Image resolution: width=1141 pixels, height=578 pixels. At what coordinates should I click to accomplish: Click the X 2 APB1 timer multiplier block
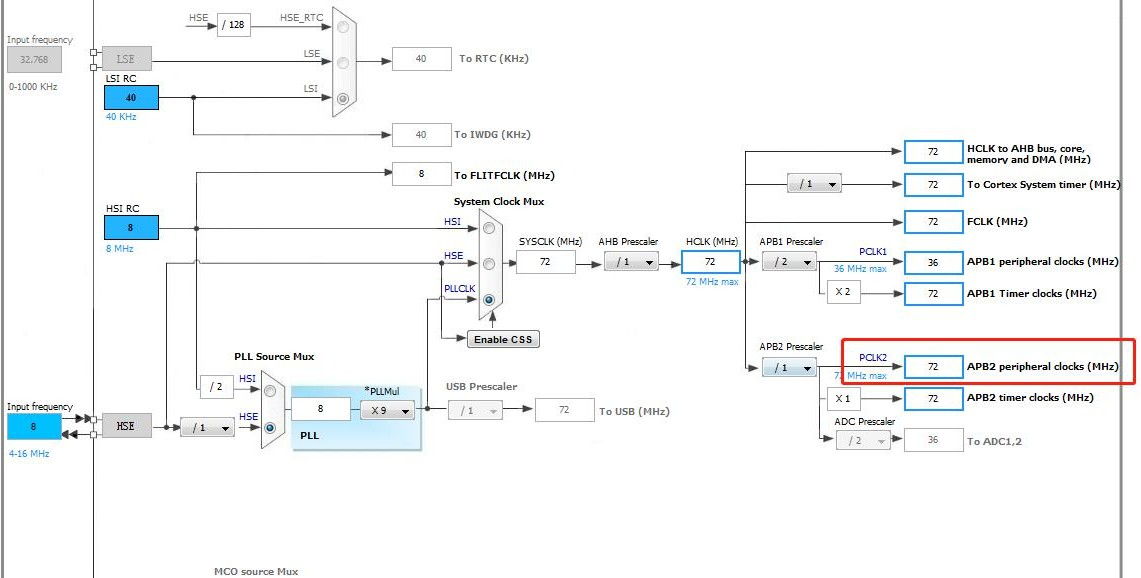pyautogui.click(x=843, y=292)
